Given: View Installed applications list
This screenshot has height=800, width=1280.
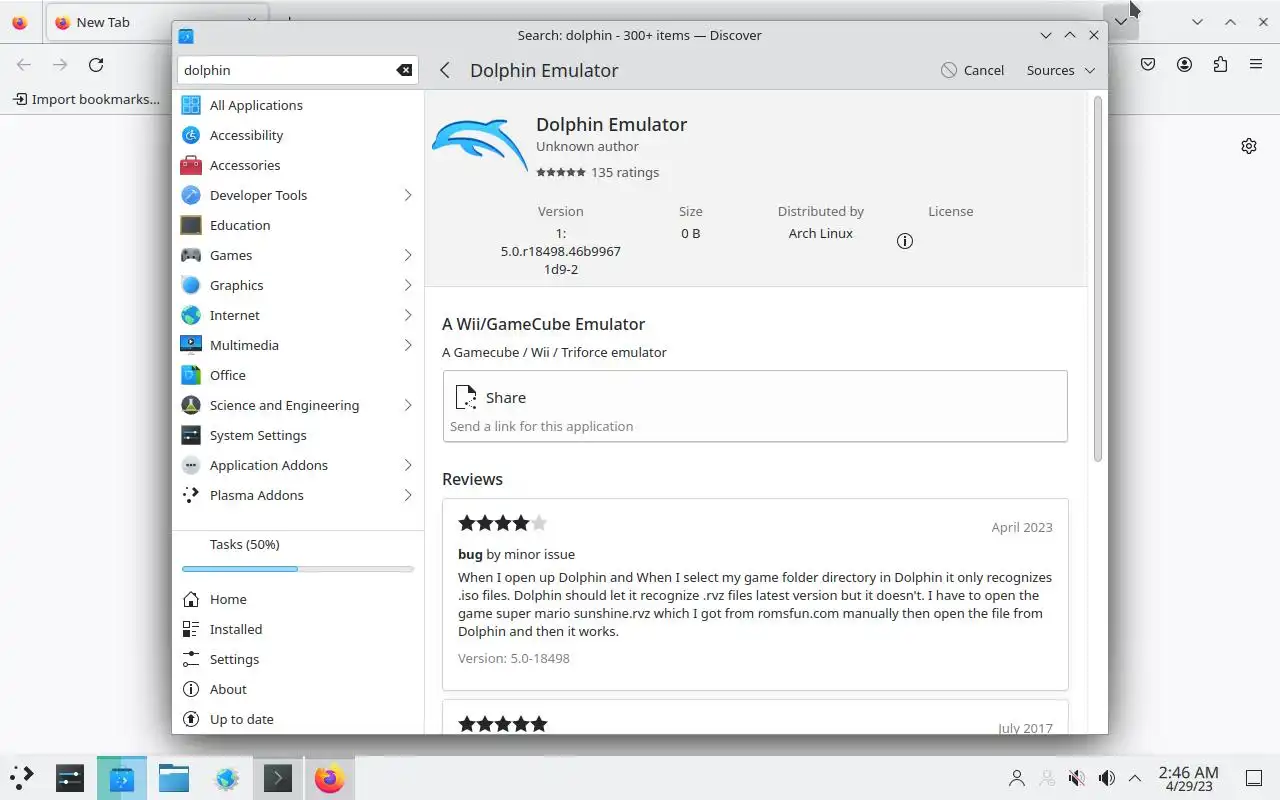Looking at the screenshot, I should click(x=298, y=629).
